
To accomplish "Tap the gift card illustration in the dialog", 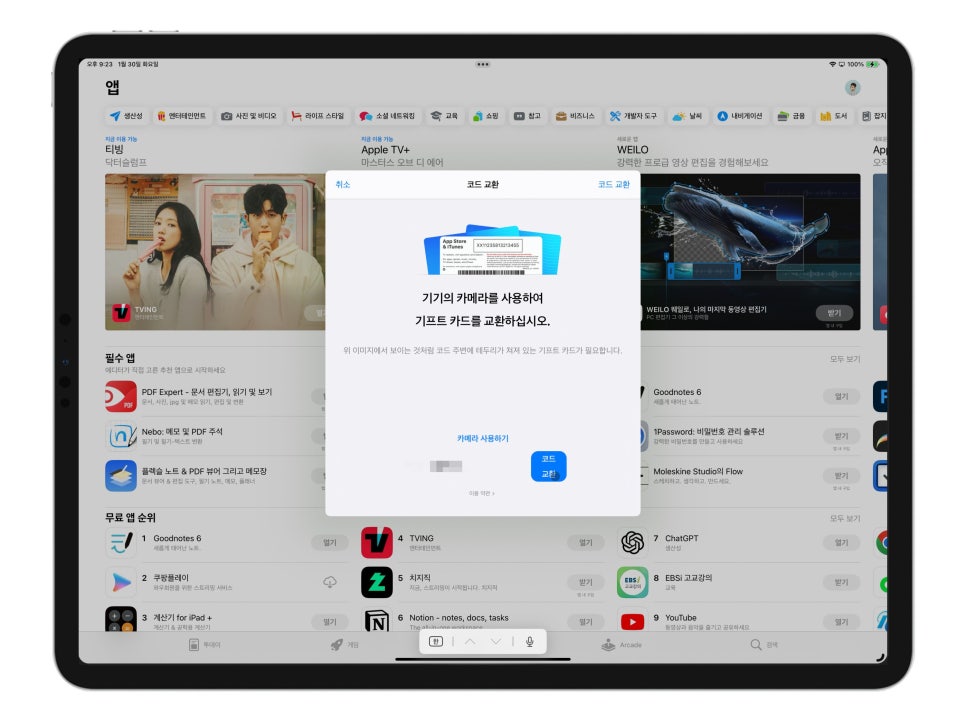I will tap(492, 249).
